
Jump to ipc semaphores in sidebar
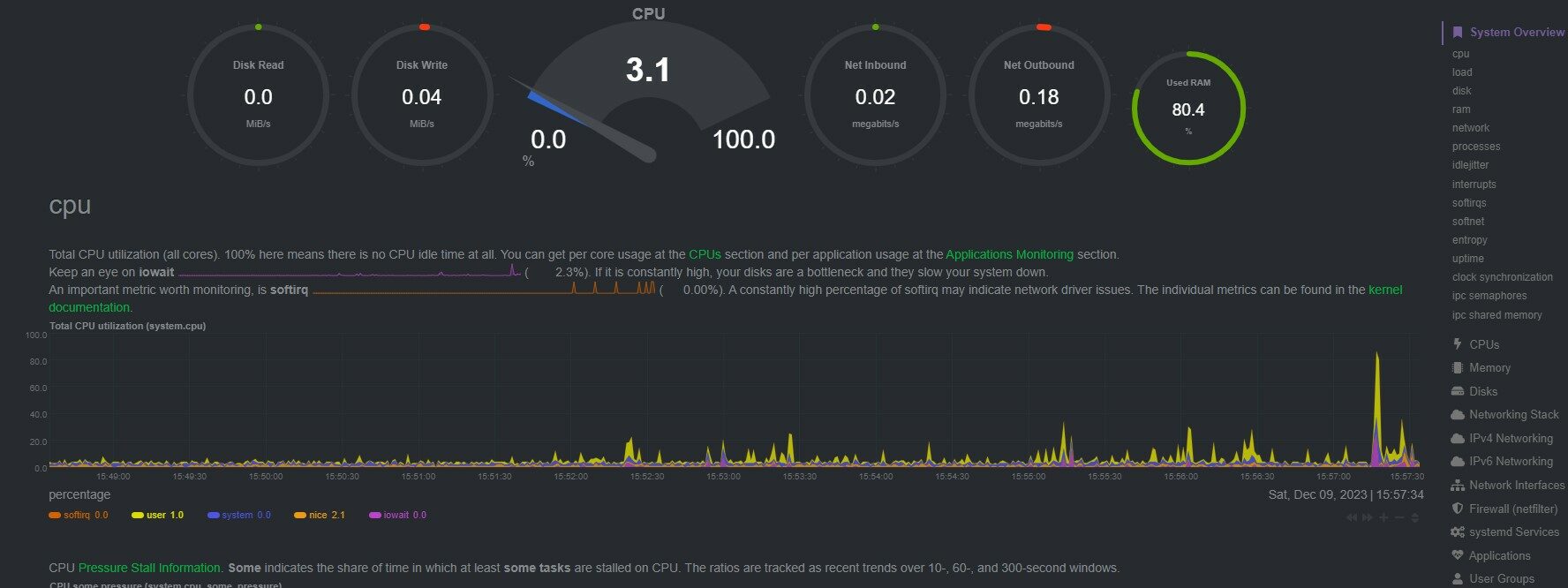click(1489, 296)
